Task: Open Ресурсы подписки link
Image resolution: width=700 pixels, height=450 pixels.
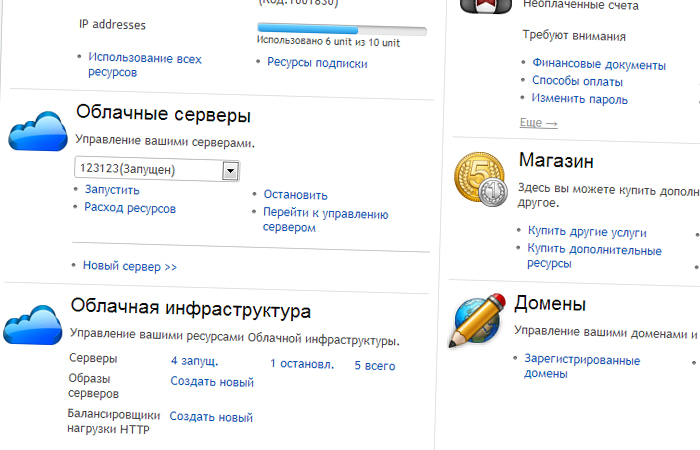Action: click(x=317, y=63)
